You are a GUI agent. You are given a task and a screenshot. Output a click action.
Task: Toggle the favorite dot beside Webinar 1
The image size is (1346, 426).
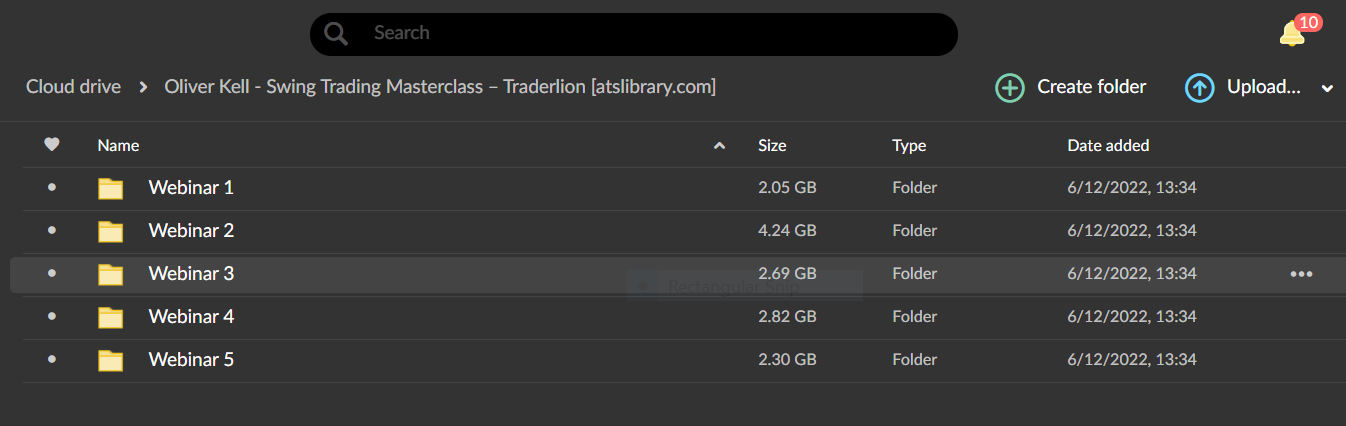click(52, 187)
